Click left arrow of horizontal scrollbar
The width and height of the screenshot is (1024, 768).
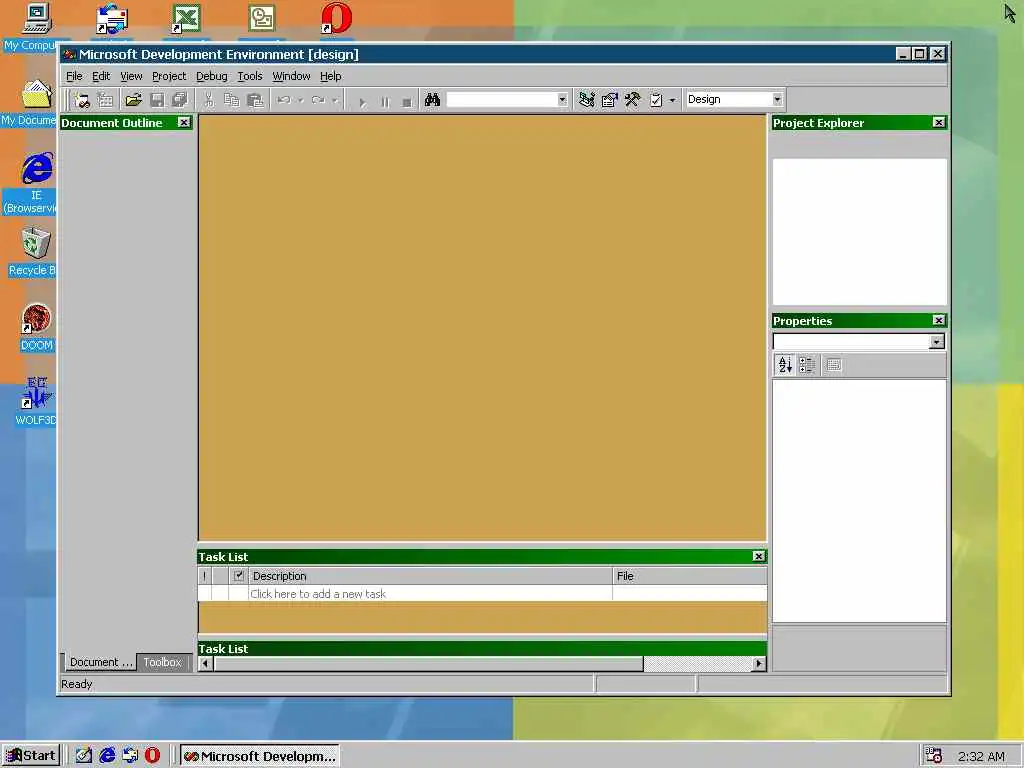point(206,664)
